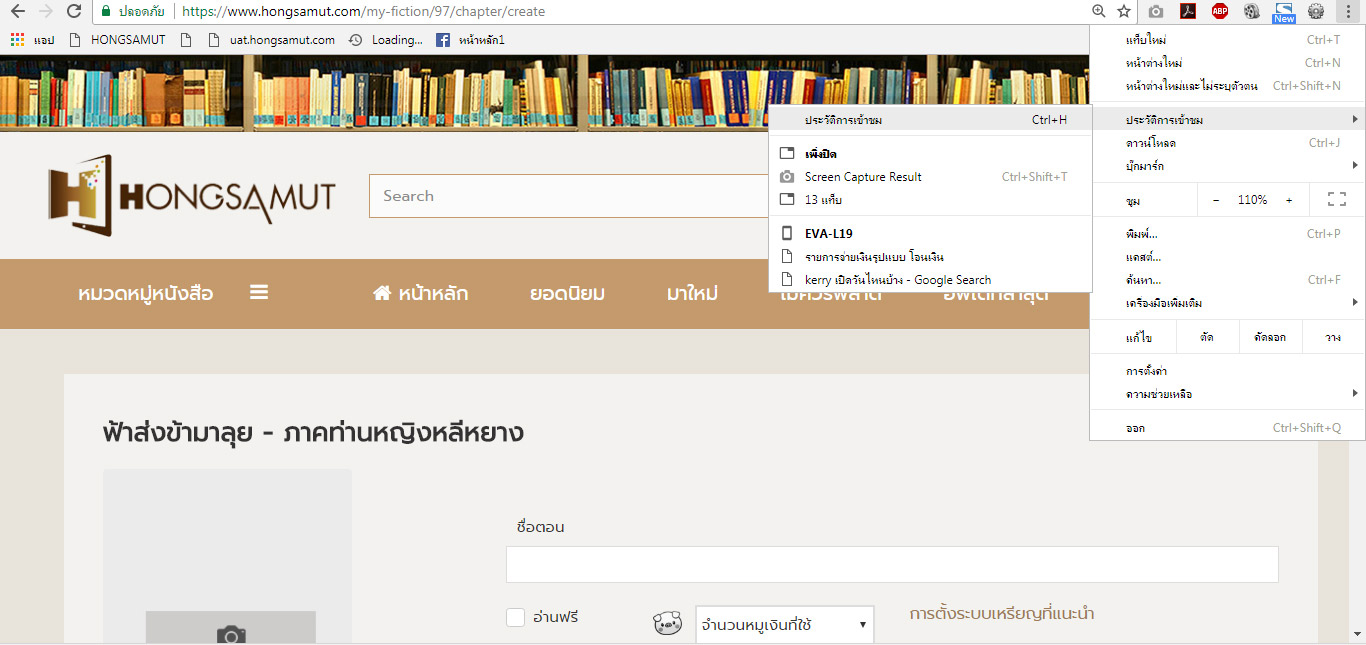Click the Adobe Acrobat extension icon

pyautogui.click(x=1187, y=11)
